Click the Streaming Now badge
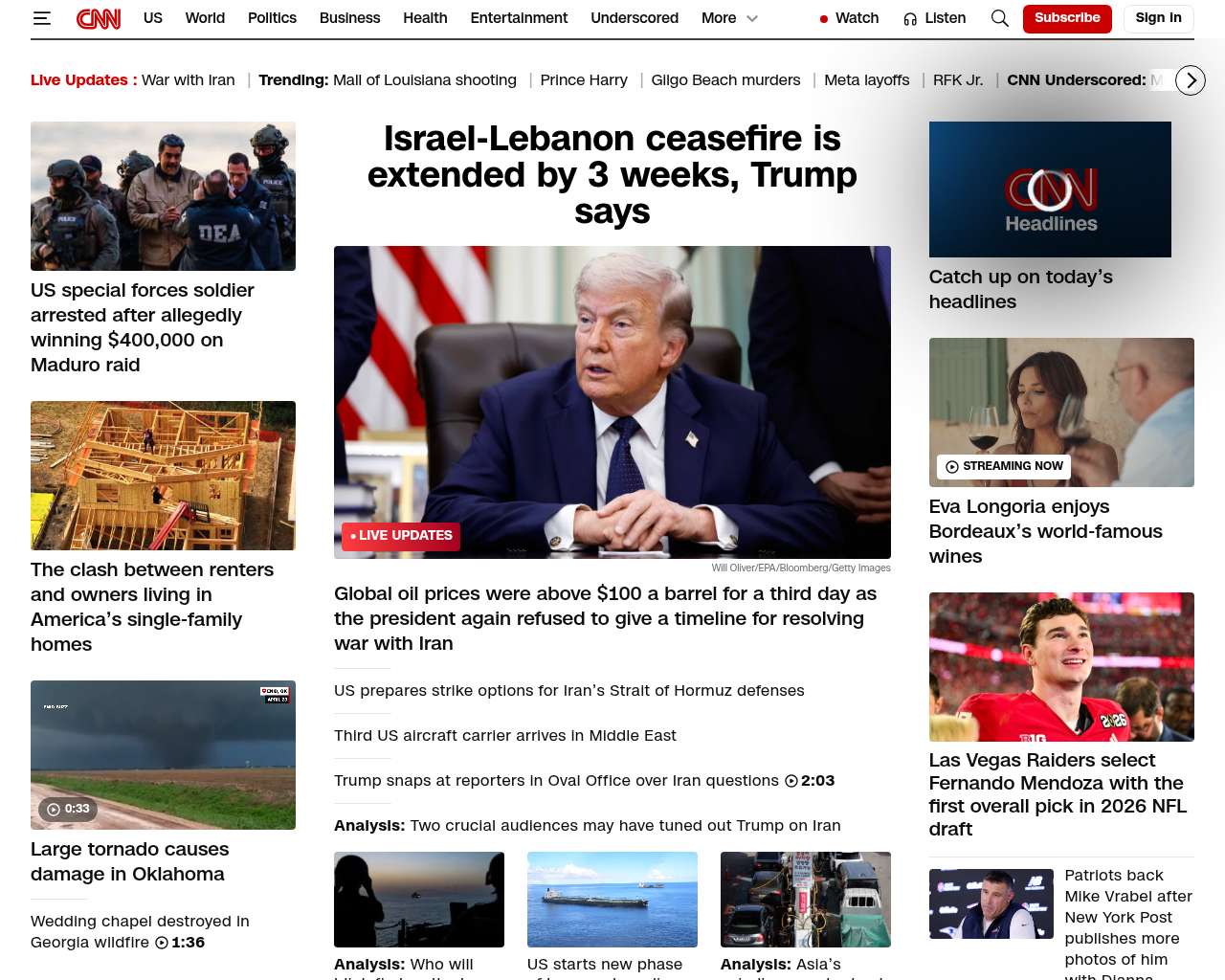Image resolution: width=1225 pixels, height=980 pixels. click(x=1004, y=466)
